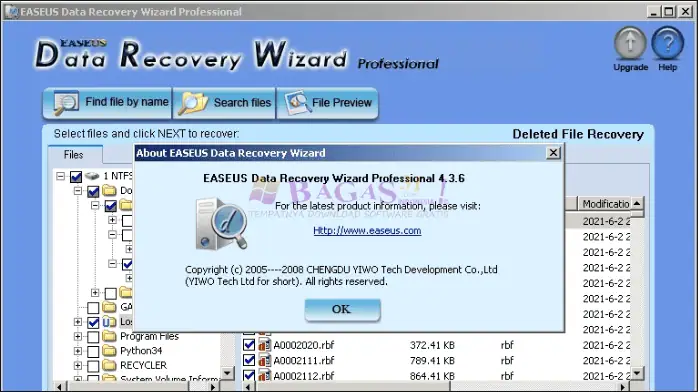Click the Upgrade arrow icon
This screenshot has width=698, height=392.
pos(630,43)
